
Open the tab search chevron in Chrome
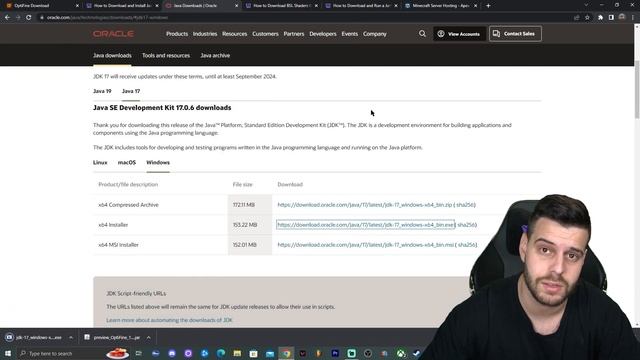pyautogui.click(x=586, y=5)
